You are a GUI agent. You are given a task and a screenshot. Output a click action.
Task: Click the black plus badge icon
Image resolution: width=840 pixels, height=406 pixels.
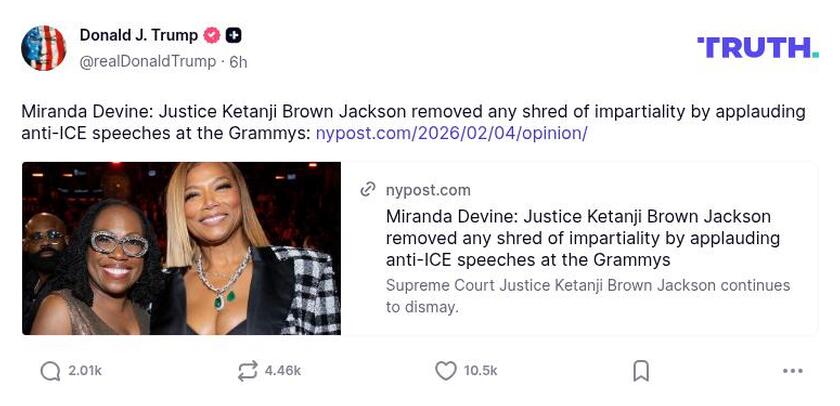[x=233, y=36]
